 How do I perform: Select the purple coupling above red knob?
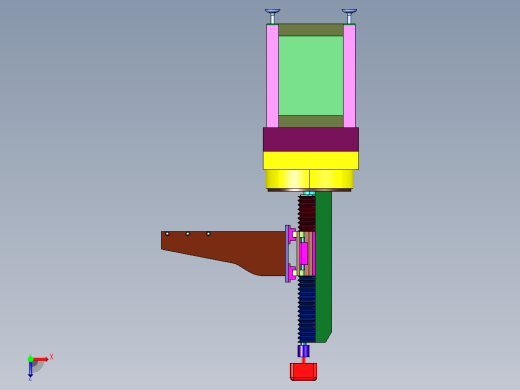(303, 351)
